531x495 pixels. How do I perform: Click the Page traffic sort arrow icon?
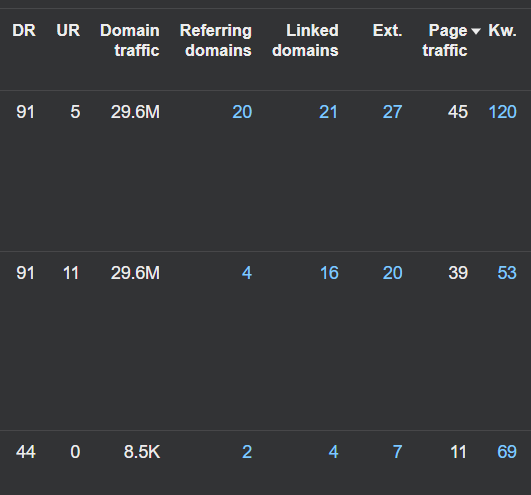pos(476,31)
